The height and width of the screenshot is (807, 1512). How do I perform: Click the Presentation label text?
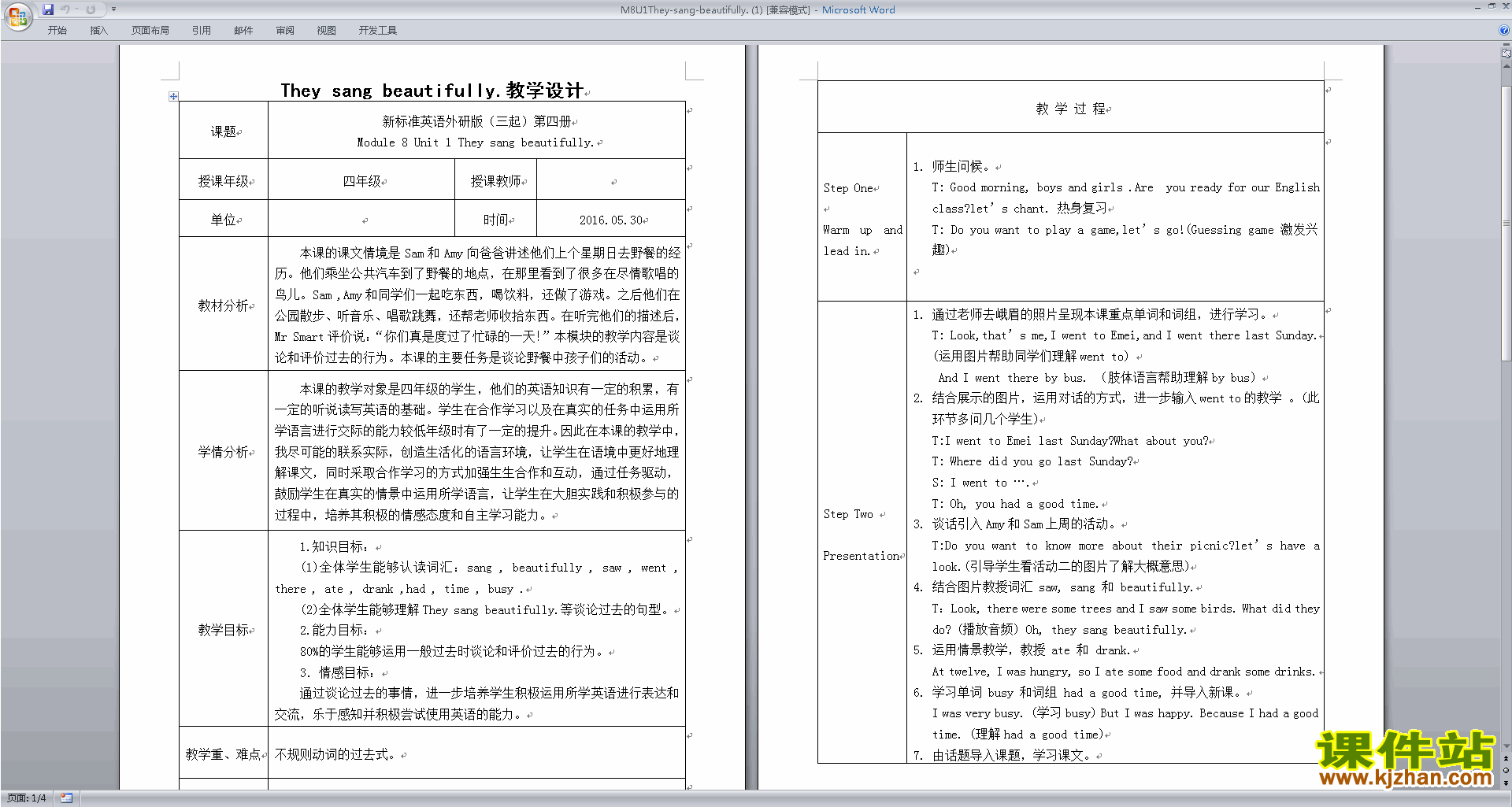click(x=862, y=555)
